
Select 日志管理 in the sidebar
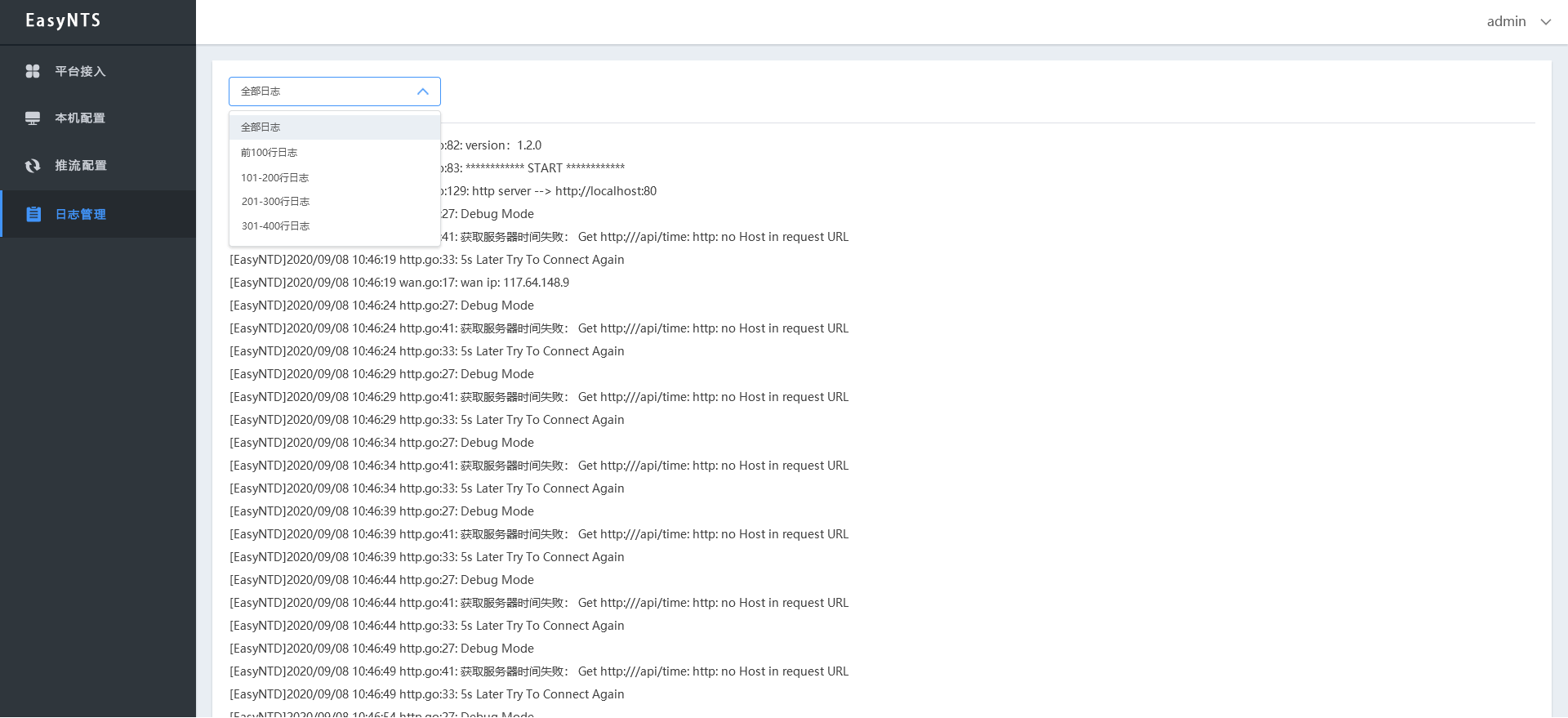click(x=80, y=214)
